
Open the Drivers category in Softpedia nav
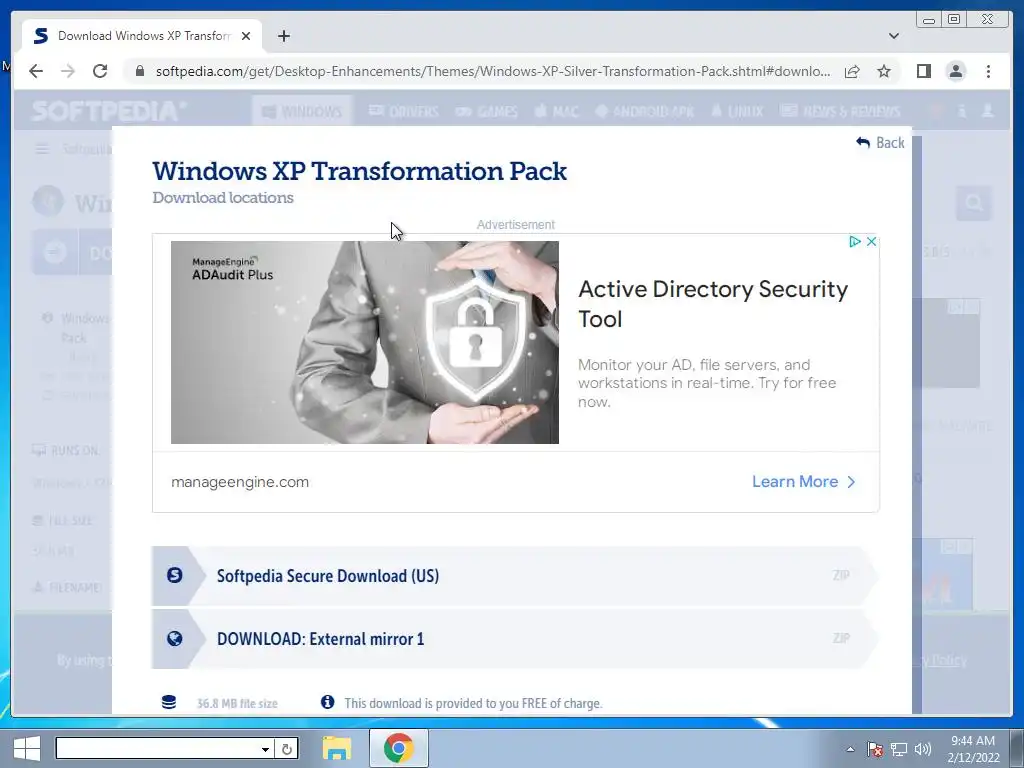point(404,111)
